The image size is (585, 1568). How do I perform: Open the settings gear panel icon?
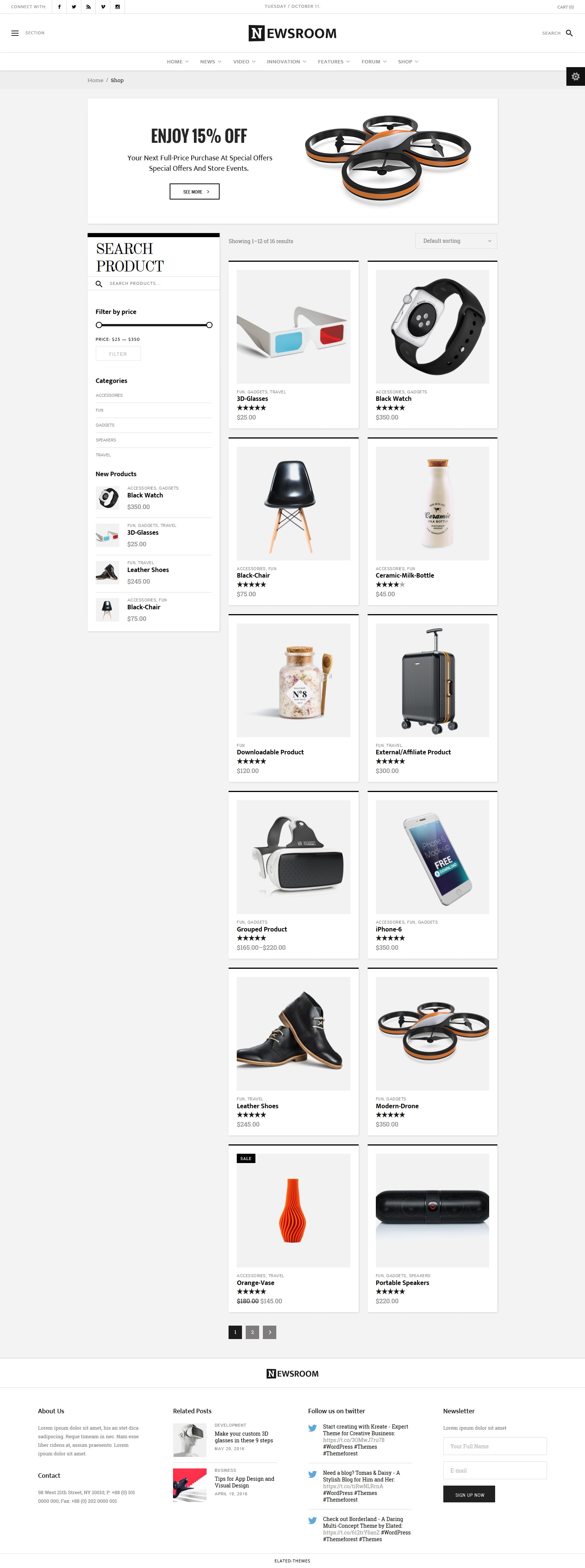point(575,77)
